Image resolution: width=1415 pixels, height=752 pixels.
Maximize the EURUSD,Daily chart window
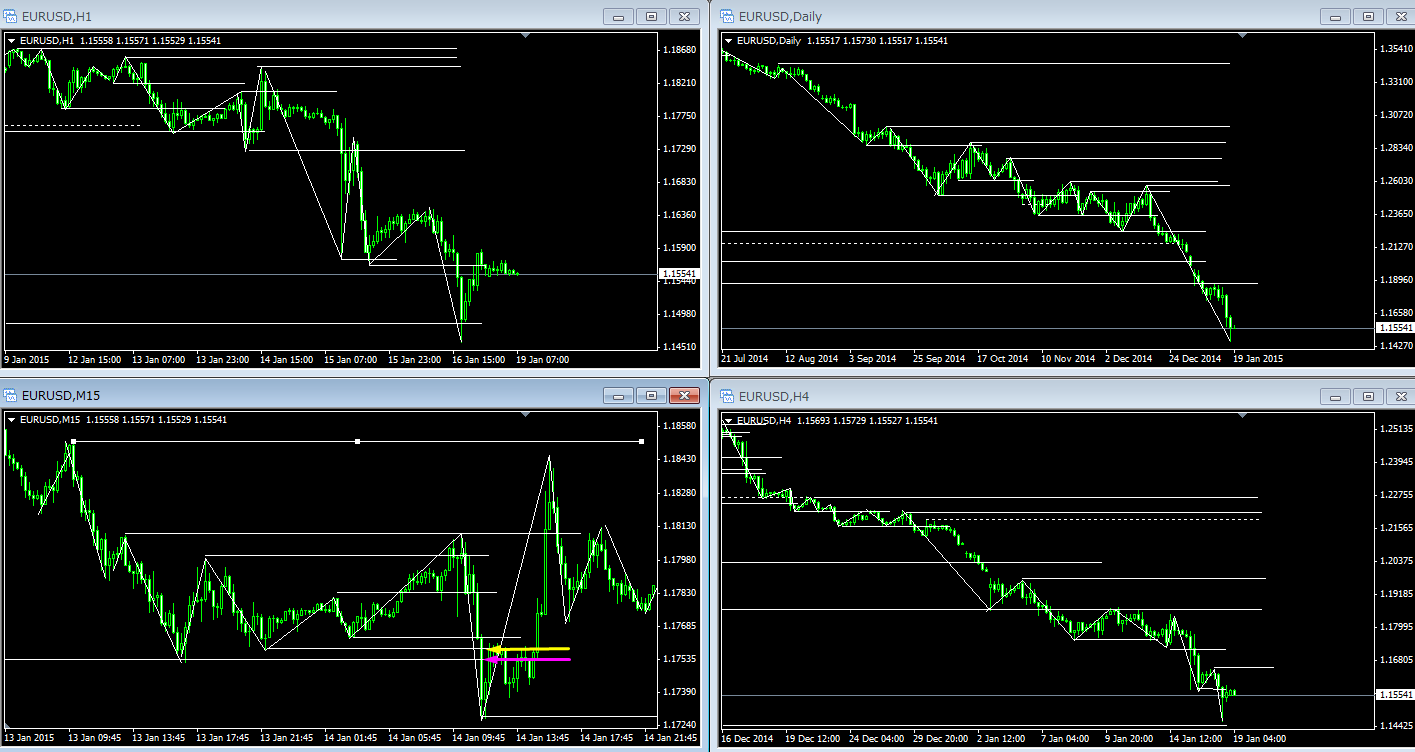click(1367, 16)
